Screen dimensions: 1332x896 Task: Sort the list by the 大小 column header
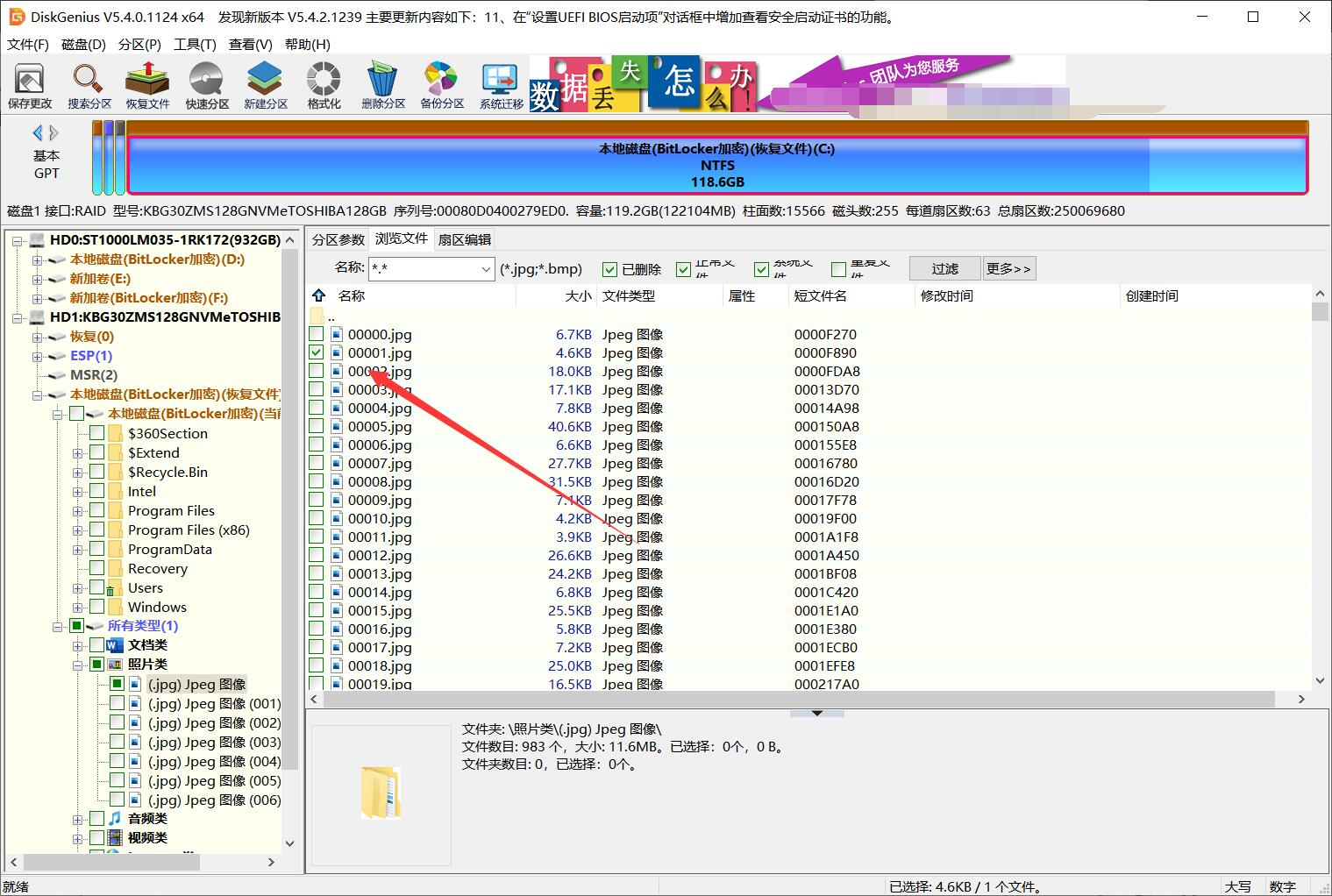tap(556, 295)
